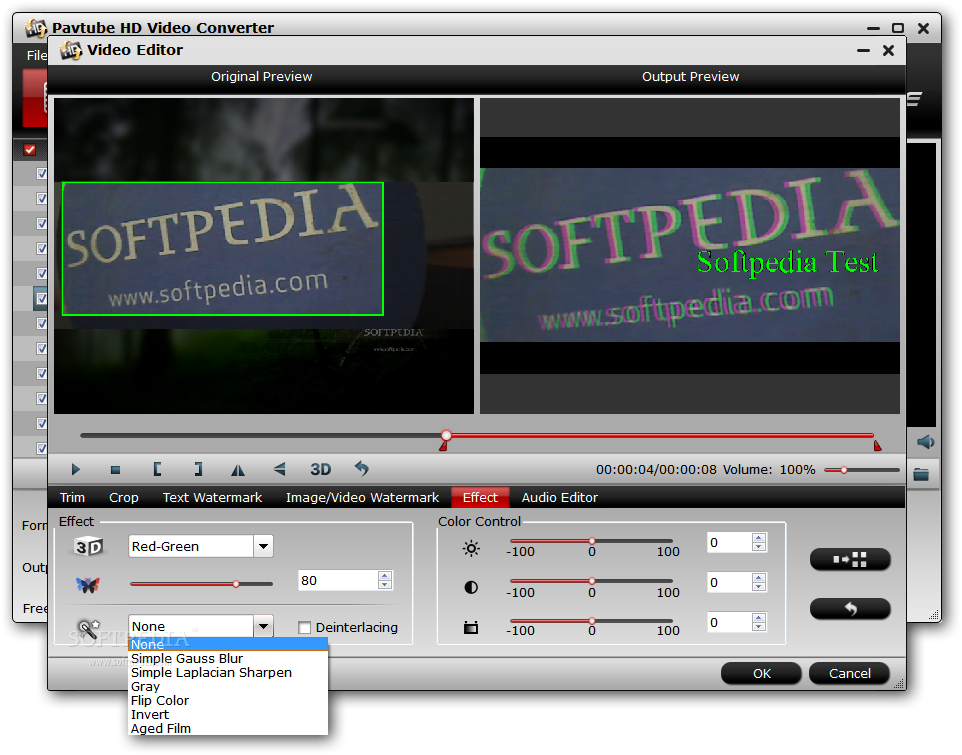Click the brightness sun icon
Screen dimensions: 962x755
(471, 548)
